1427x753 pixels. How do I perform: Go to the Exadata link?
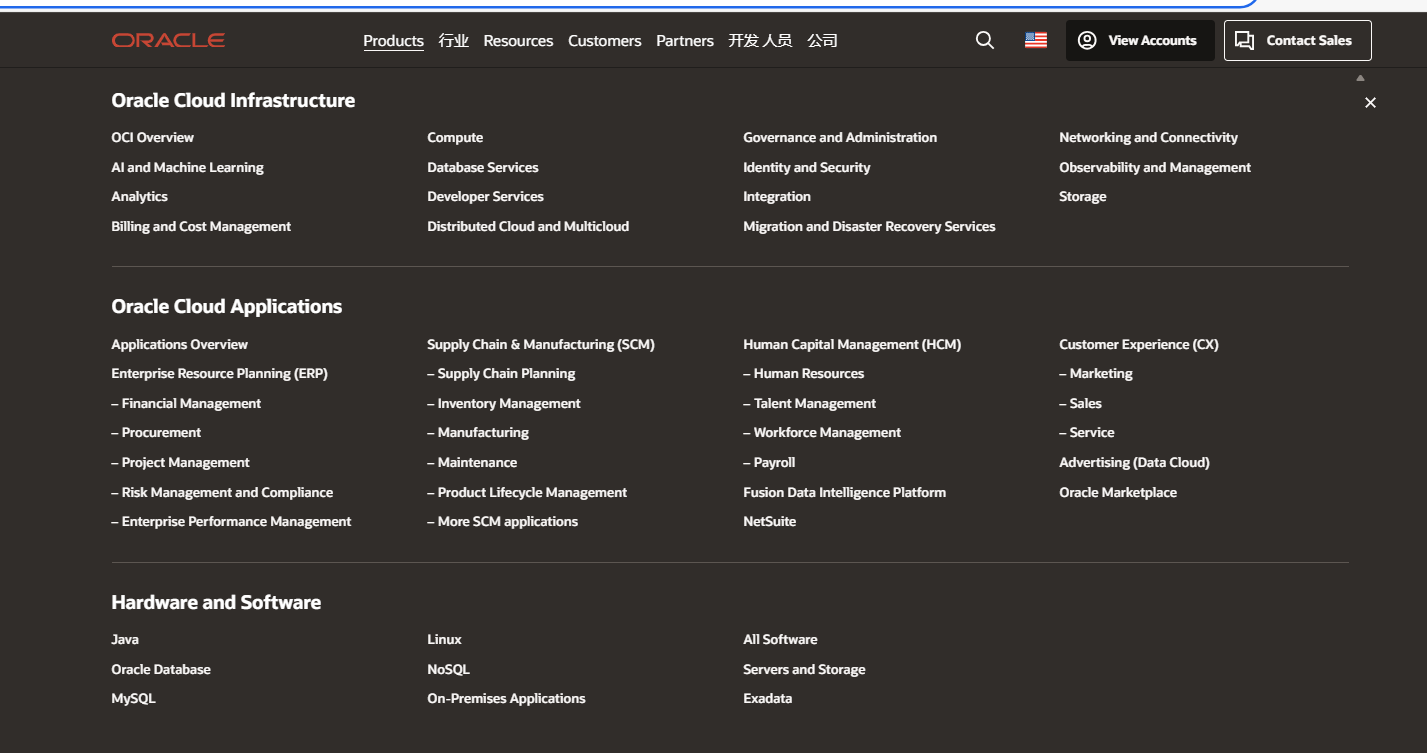768,699
